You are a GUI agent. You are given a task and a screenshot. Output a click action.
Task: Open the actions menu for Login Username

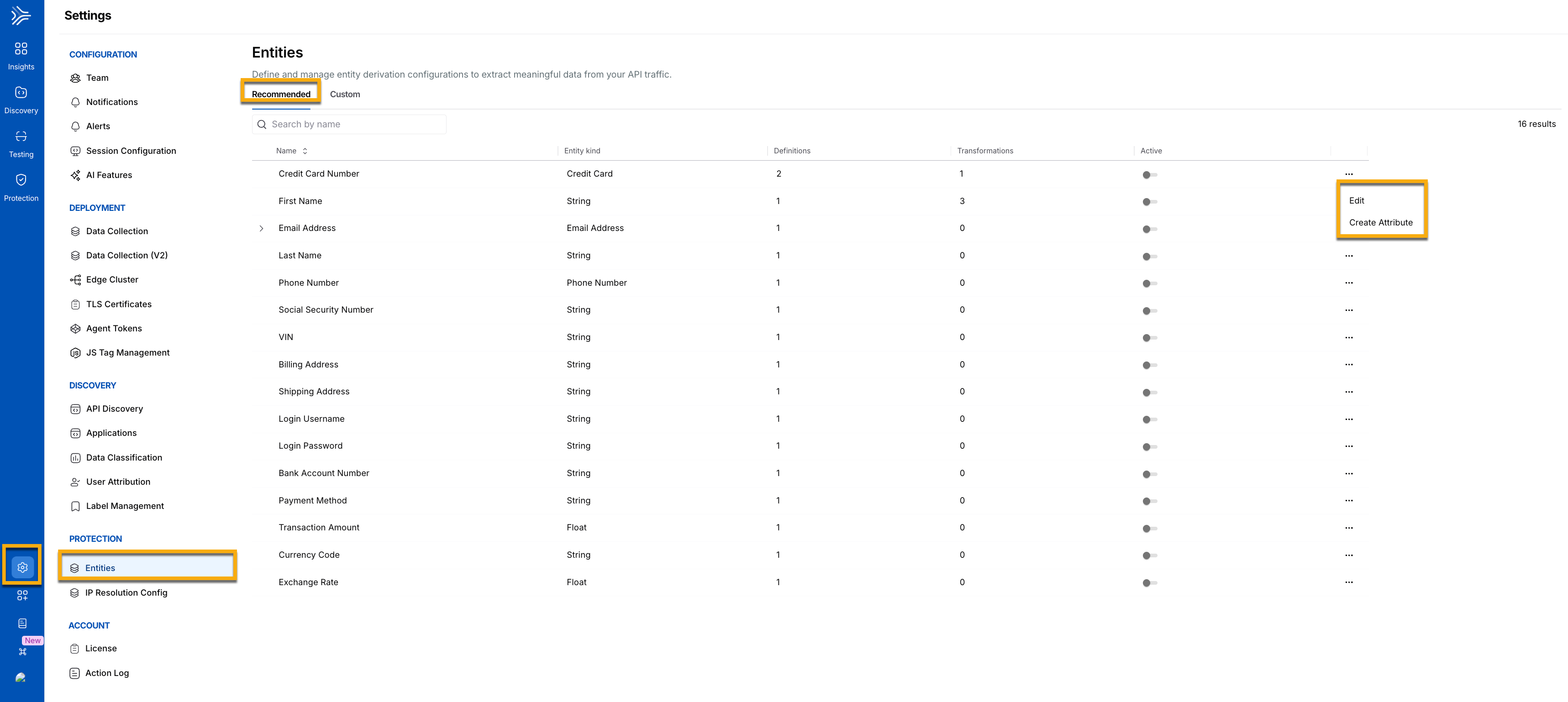(x=1349, y=419)
